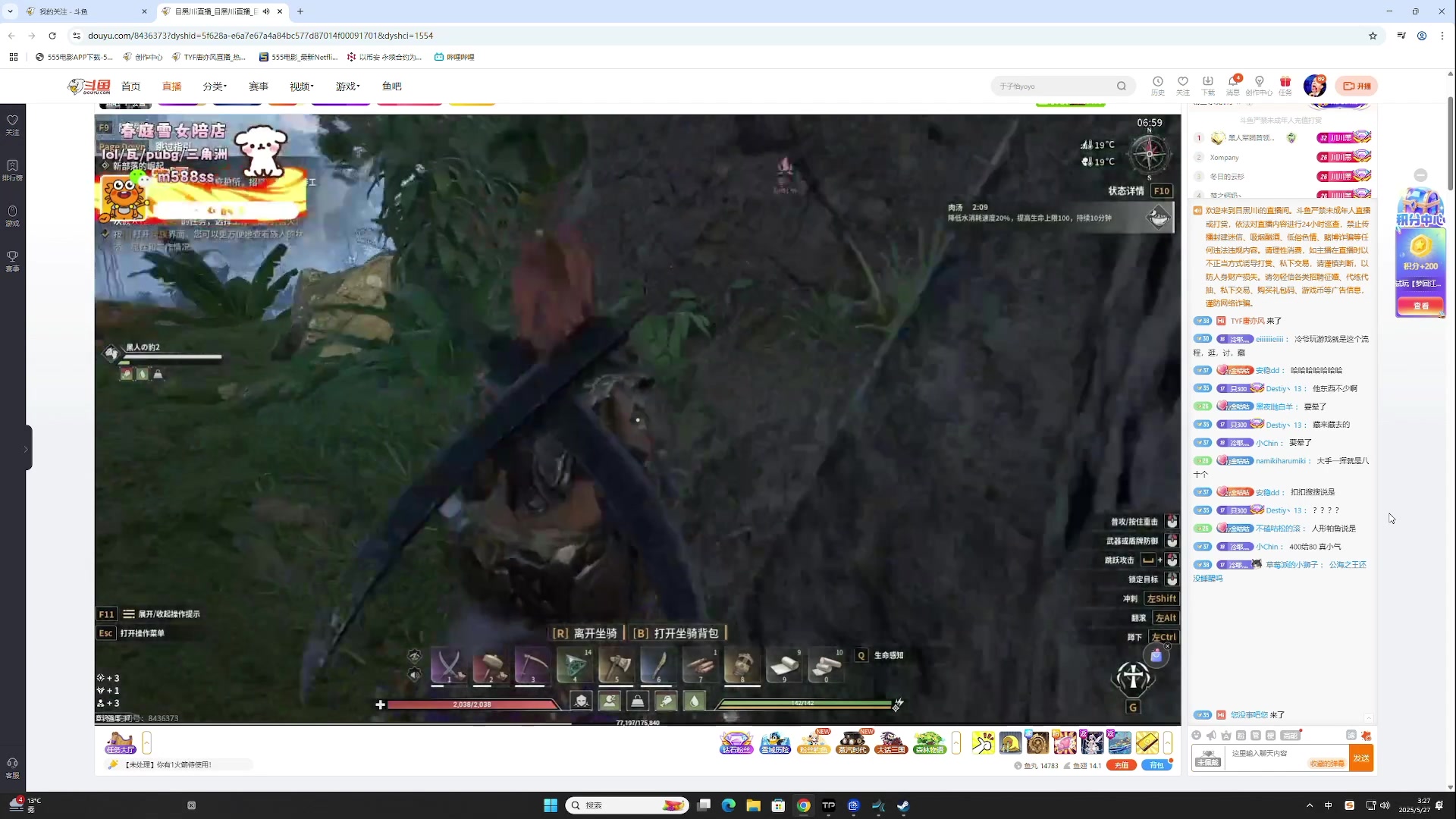Image resolution: width=1456 pixels, height=819 pixels.
Task: Expand the left sidebar arrow handle
Action: (27, 448)
